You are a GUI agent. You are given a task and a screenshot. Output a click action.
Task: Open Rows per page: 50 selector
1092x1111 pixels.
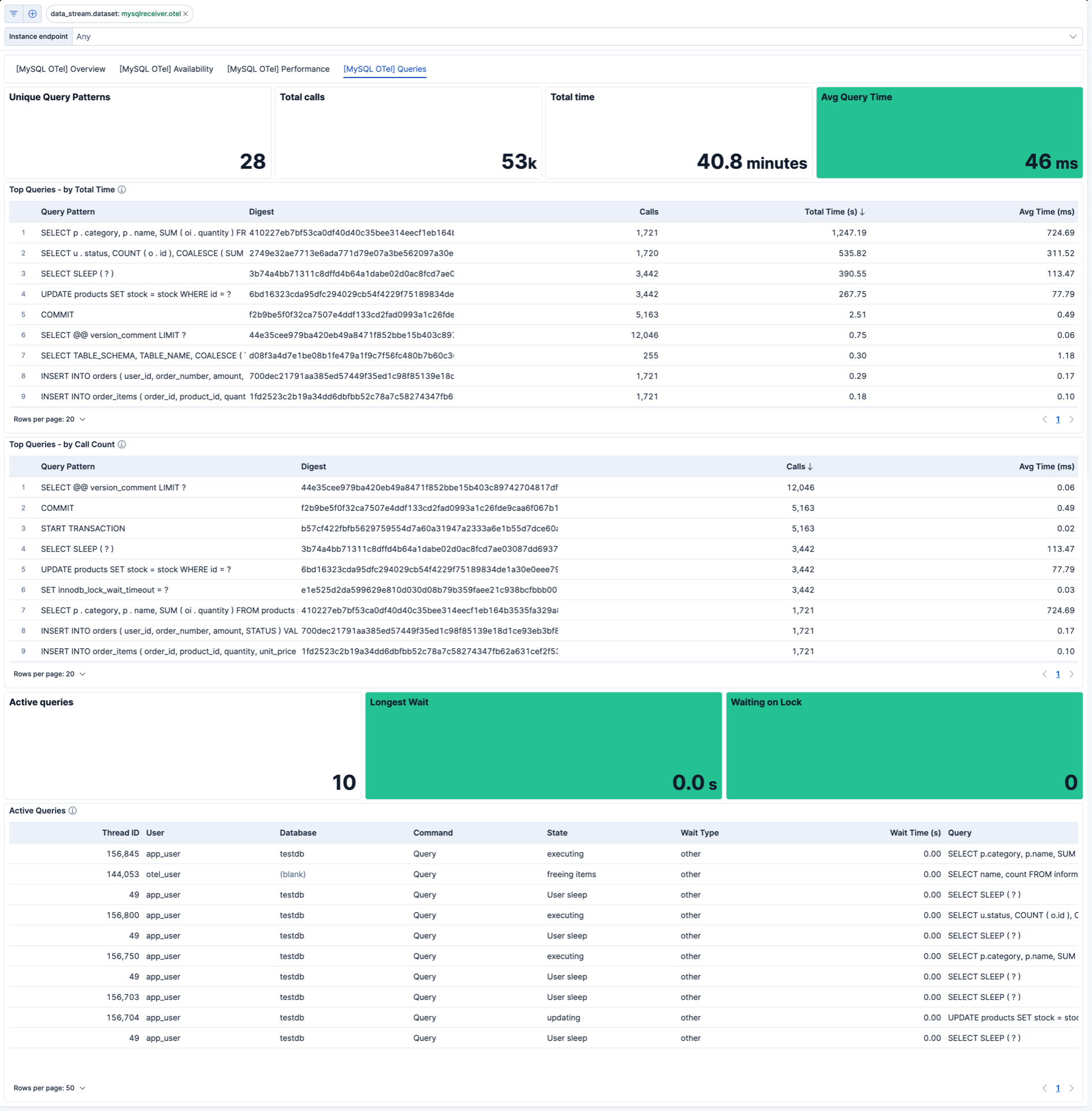[x=50, y=1088]
